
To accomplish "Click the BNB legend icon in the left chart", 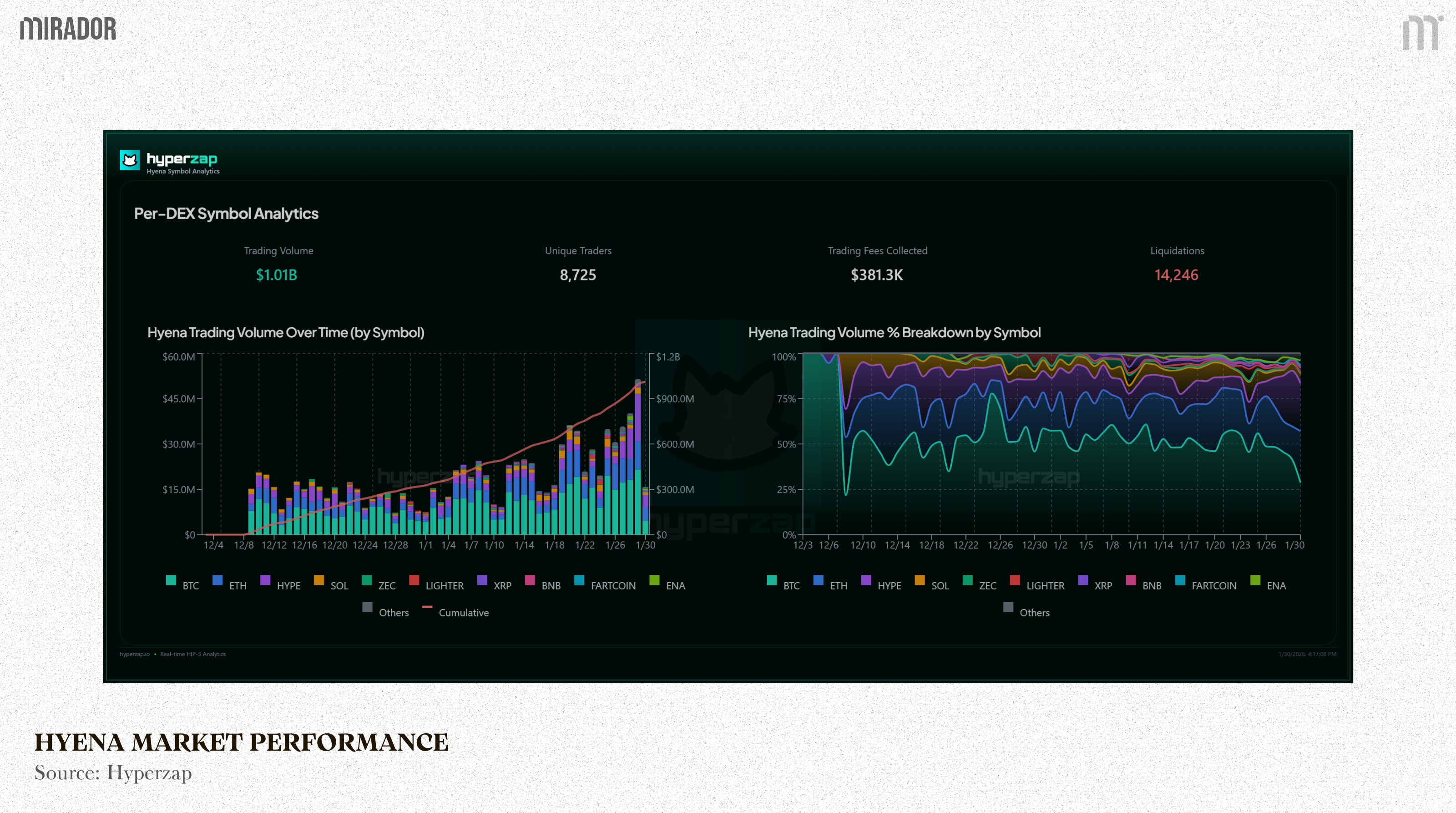I will (530, 581).
